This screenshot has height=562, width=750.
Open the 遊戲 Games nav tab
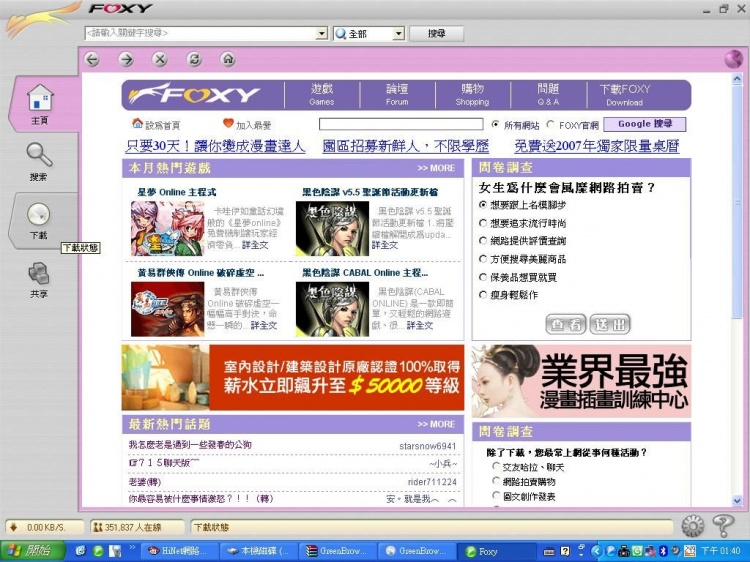click(322, 94)
